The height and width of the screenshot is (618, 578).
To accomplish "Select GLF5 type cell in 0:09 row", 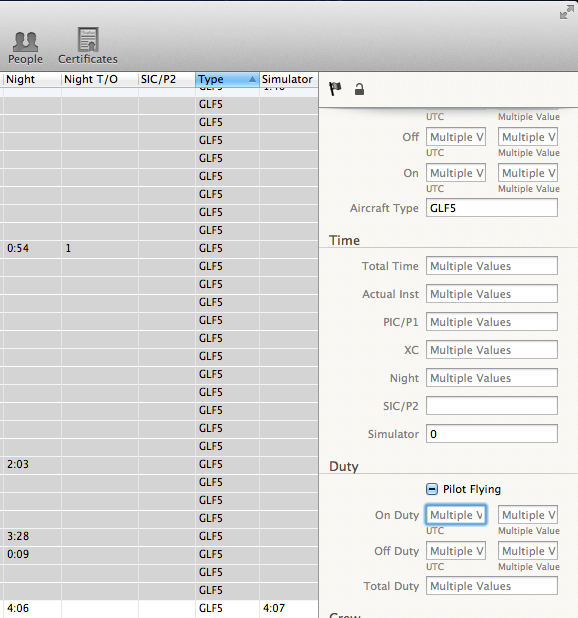I will point(227,554).
